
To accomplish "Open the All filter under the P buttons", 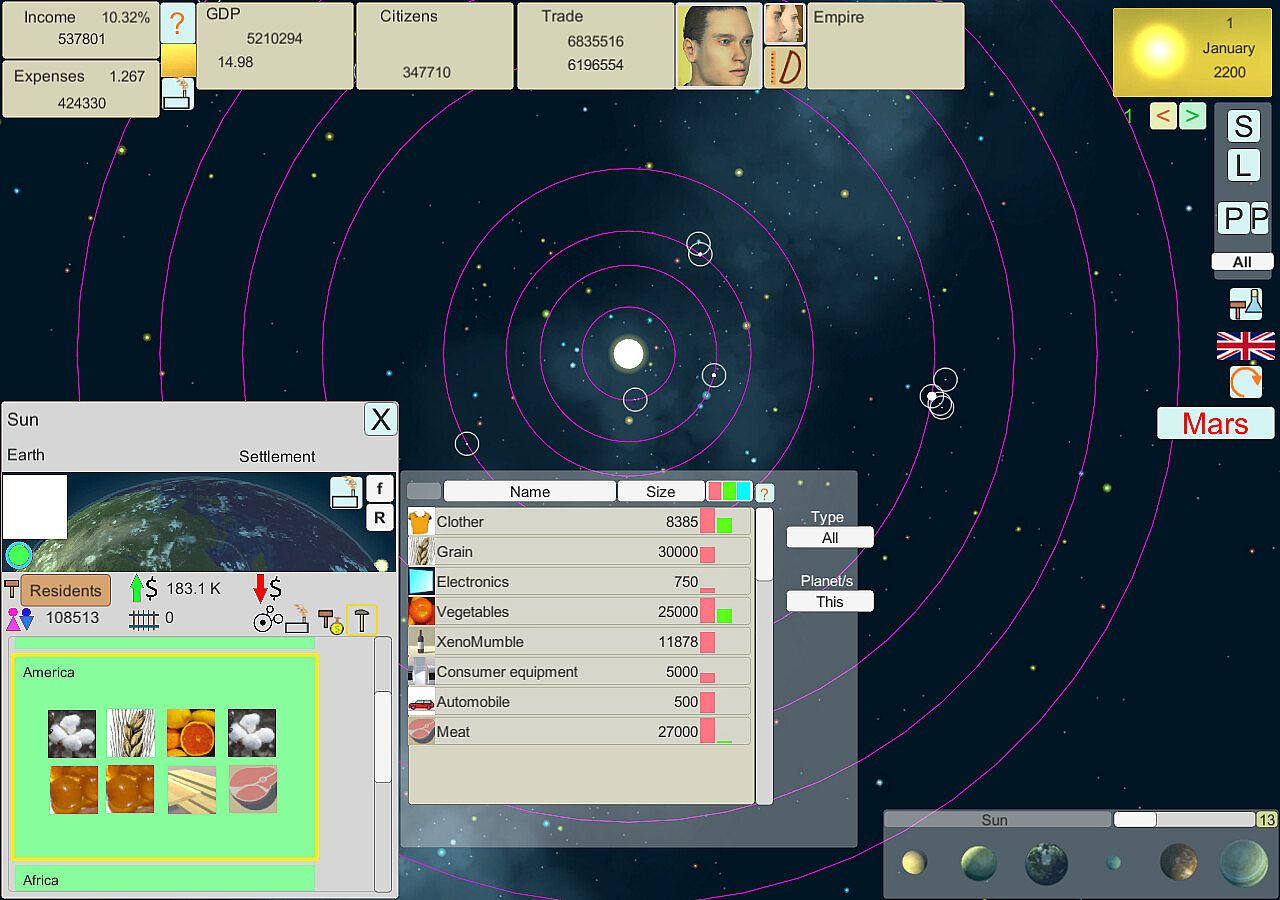I will tap(1242, 262).
